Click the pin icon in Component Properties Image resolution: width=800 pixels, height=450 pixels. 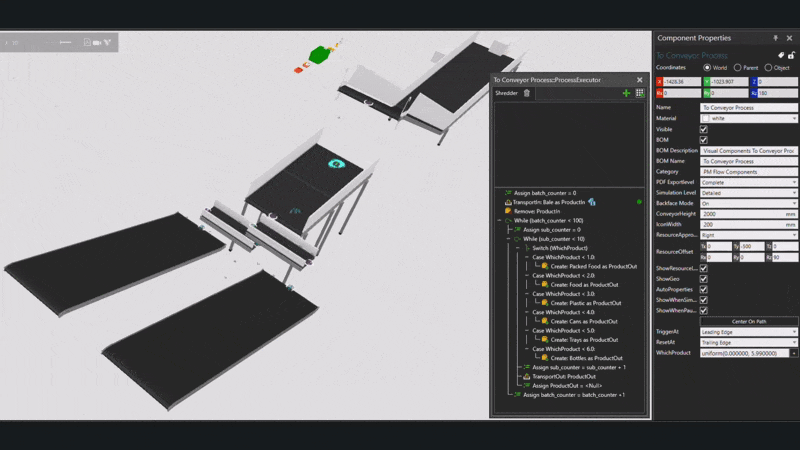point(777,38)
